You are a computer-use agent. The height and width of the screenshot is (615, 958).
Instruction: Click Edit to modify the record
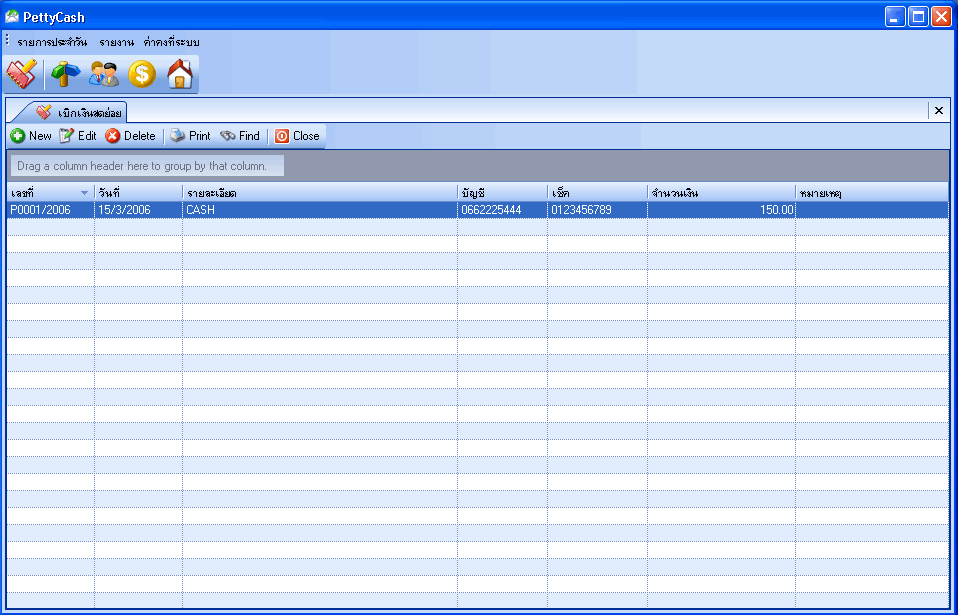78,136
